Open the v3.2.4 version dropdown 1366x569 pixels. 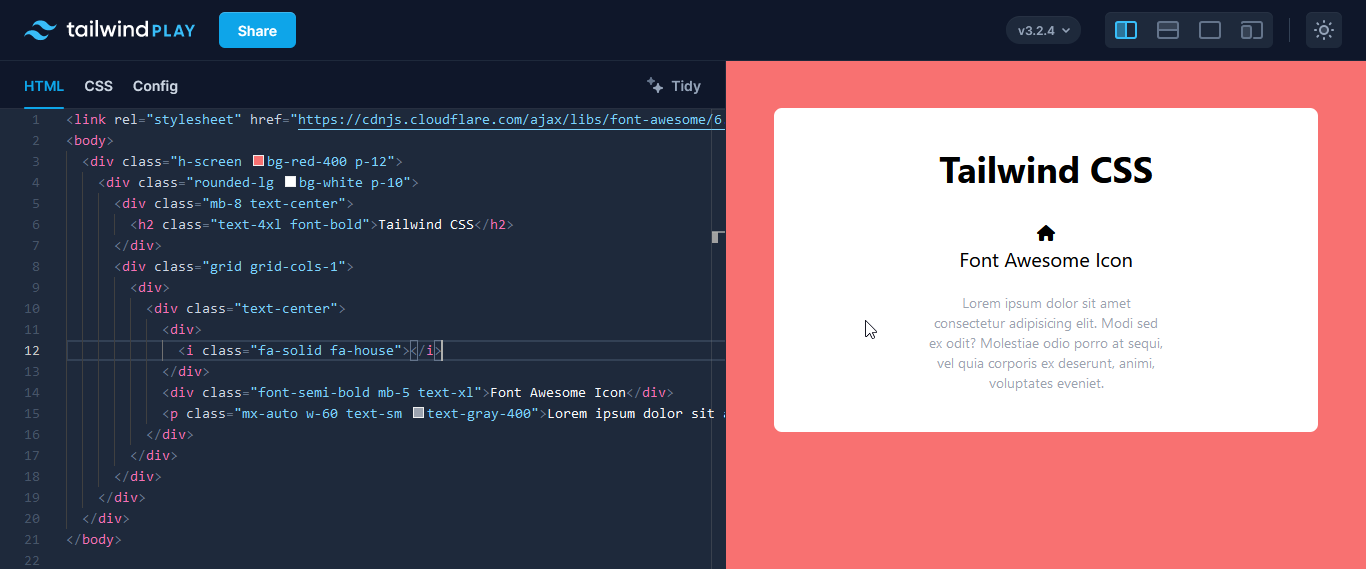1043,30
